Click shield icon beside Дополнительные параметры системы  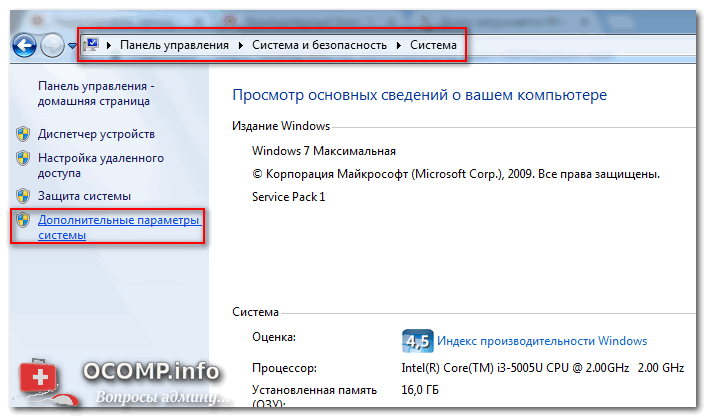(23, 220)
